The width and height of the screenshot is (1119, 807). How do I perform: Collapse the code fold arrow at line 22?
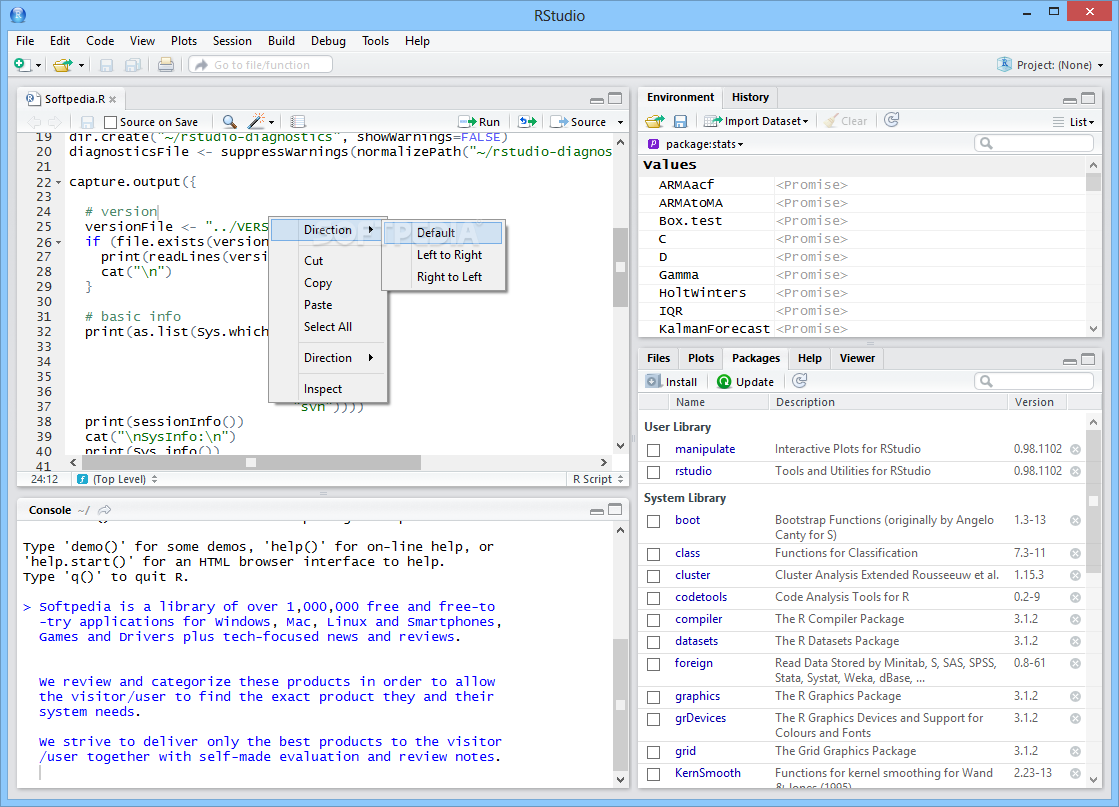tap(59, 182)
